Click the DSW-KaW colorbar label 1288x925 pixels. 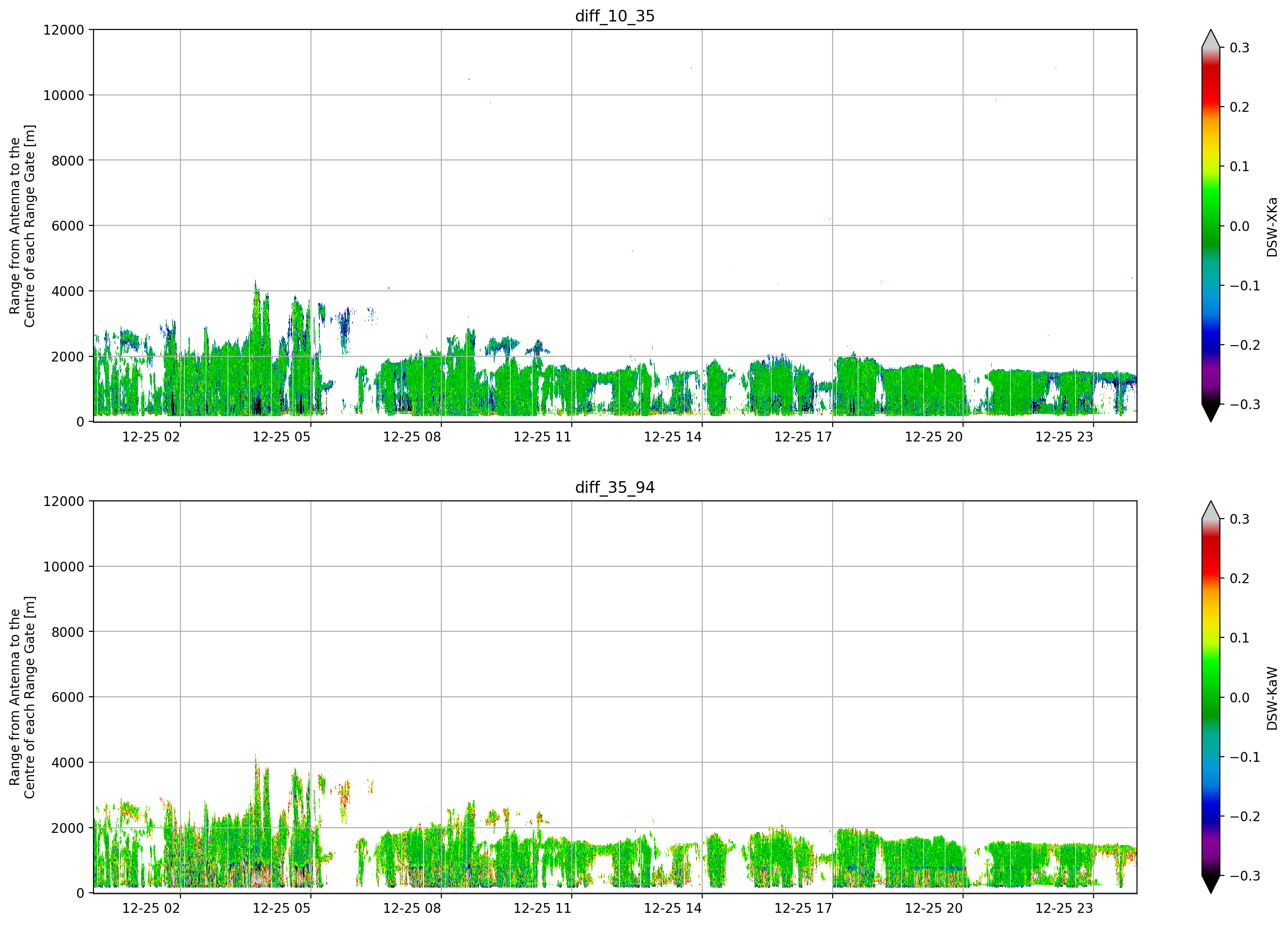click(x=1272, y=698)
